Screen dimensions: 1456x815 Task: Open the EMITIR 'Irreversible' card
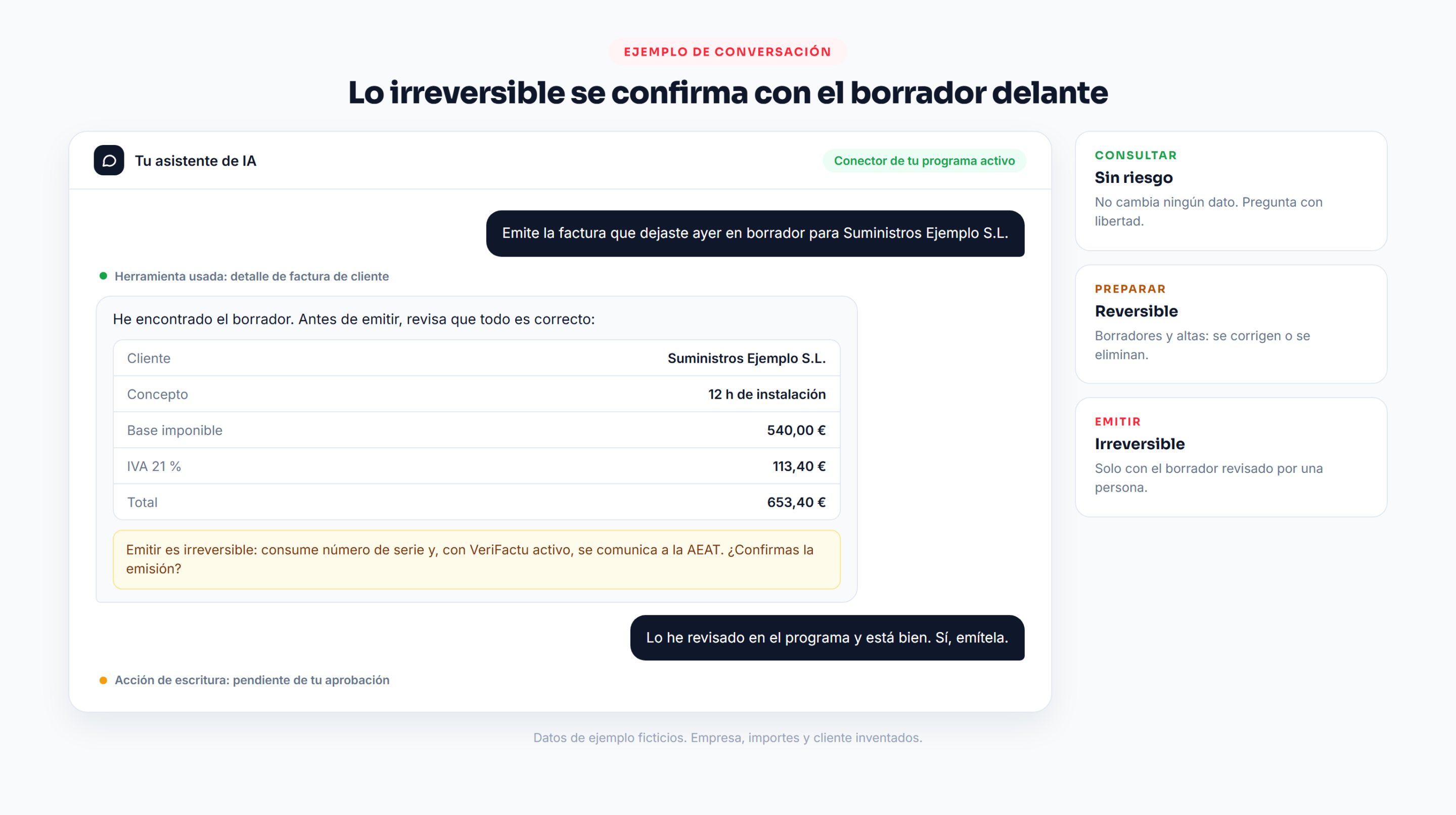[x=1231, y=457]
